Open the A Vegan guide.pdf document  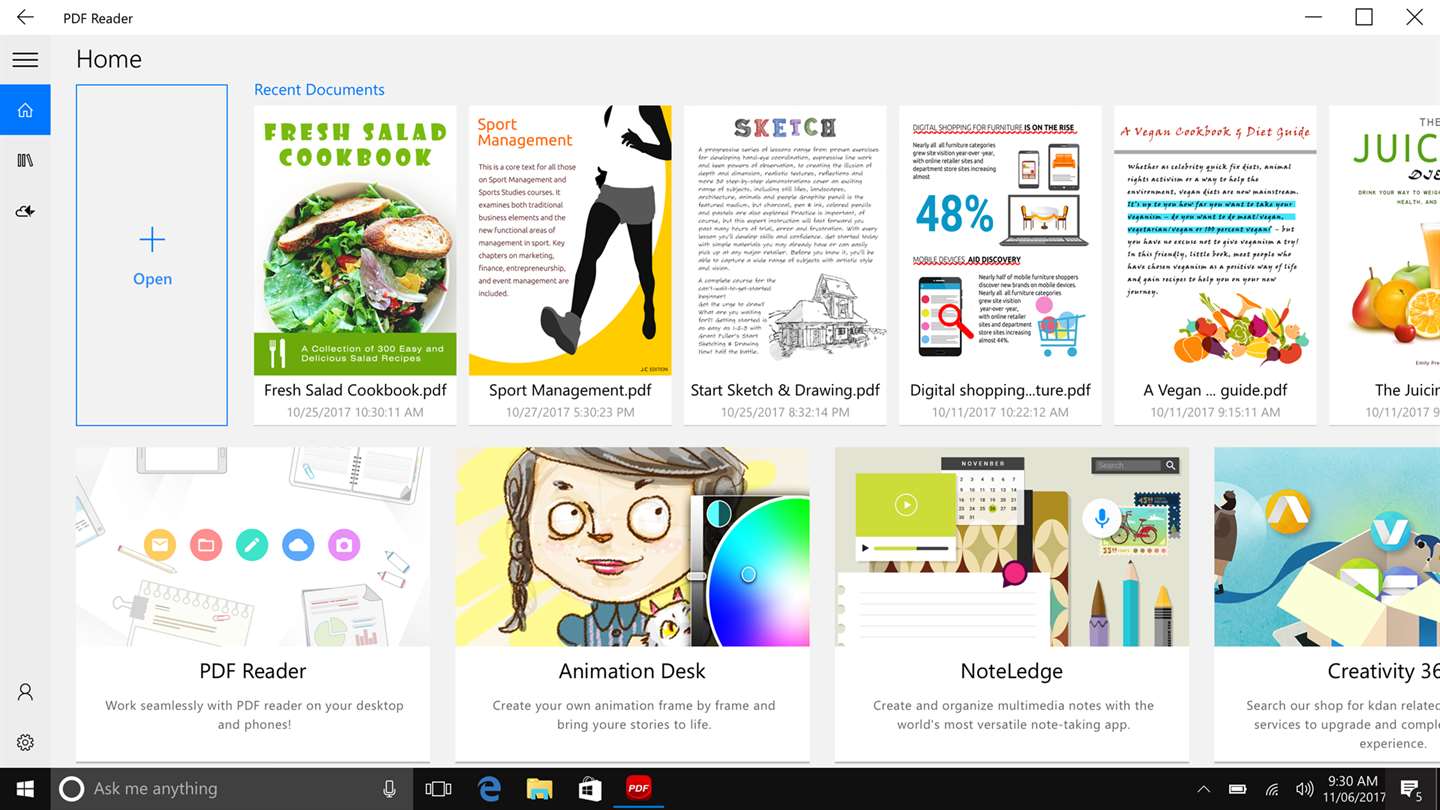point(1215,265)
